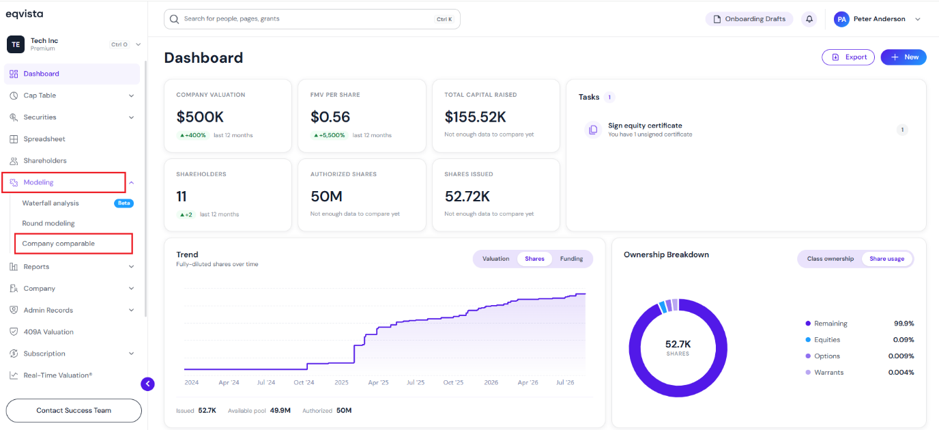The height and width of the screenshot is (430, 939).
Task: Click the Authorized Shares 50M value
Action: point(325,196)
